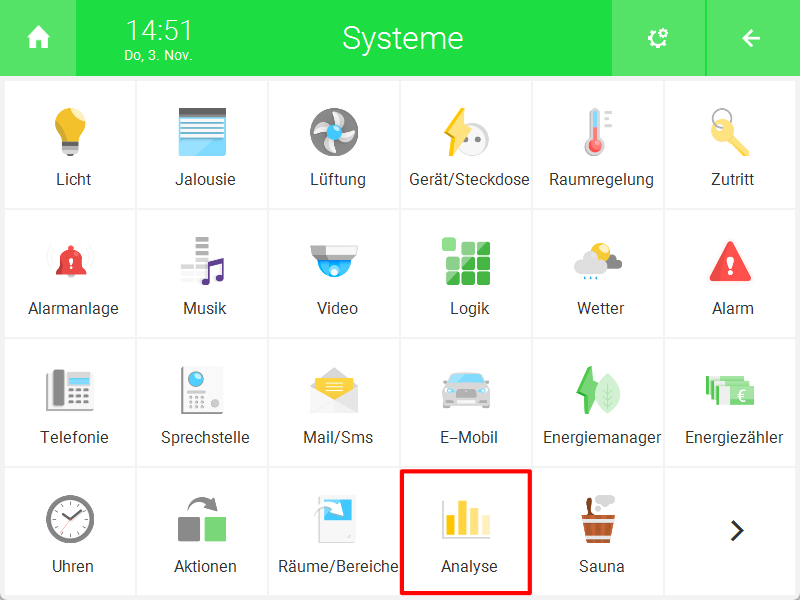Open the E-Mobil car tile

[x=466, y=403]
